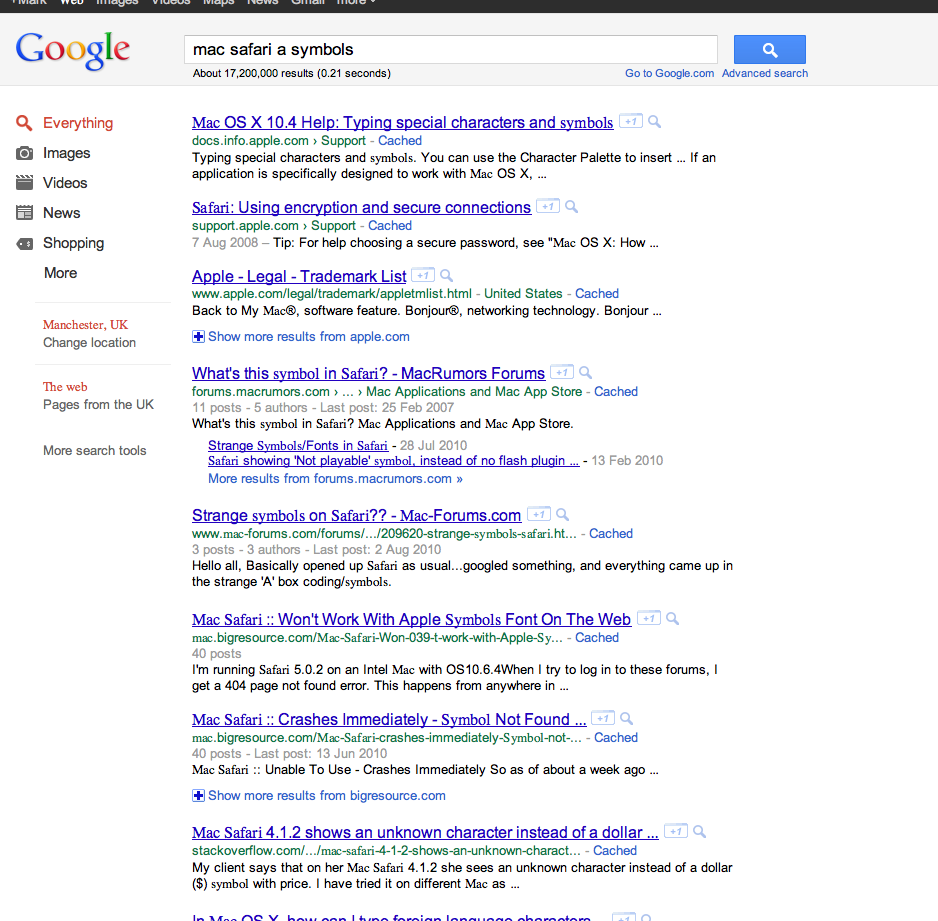Click 'The web' label in sidebar

[x=65, y=387]
